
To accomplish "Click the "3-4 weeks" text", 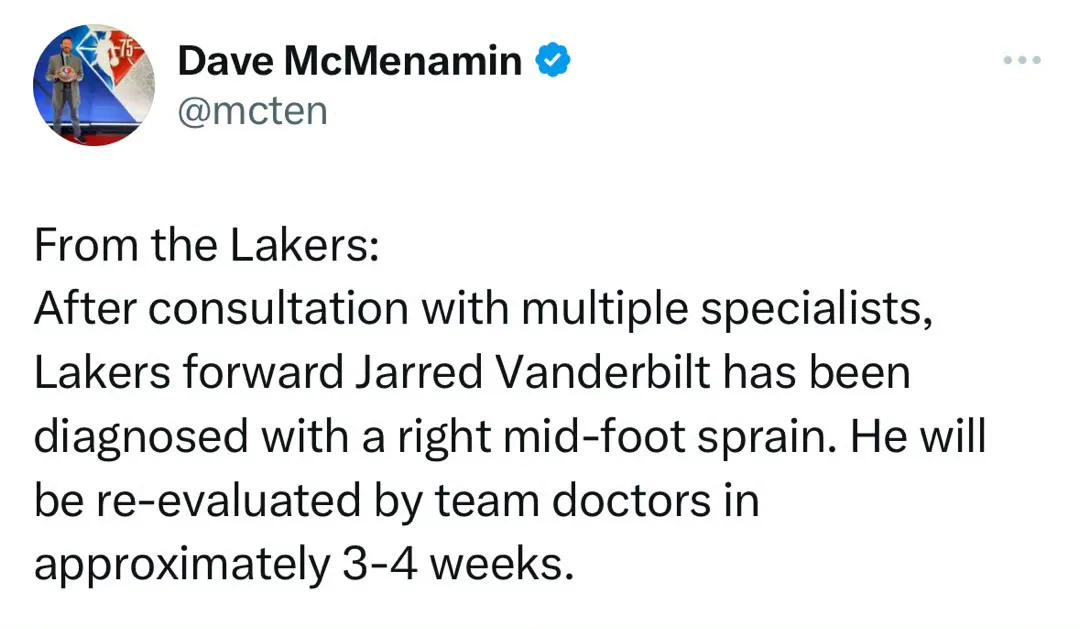I will (x=457, y=565).
